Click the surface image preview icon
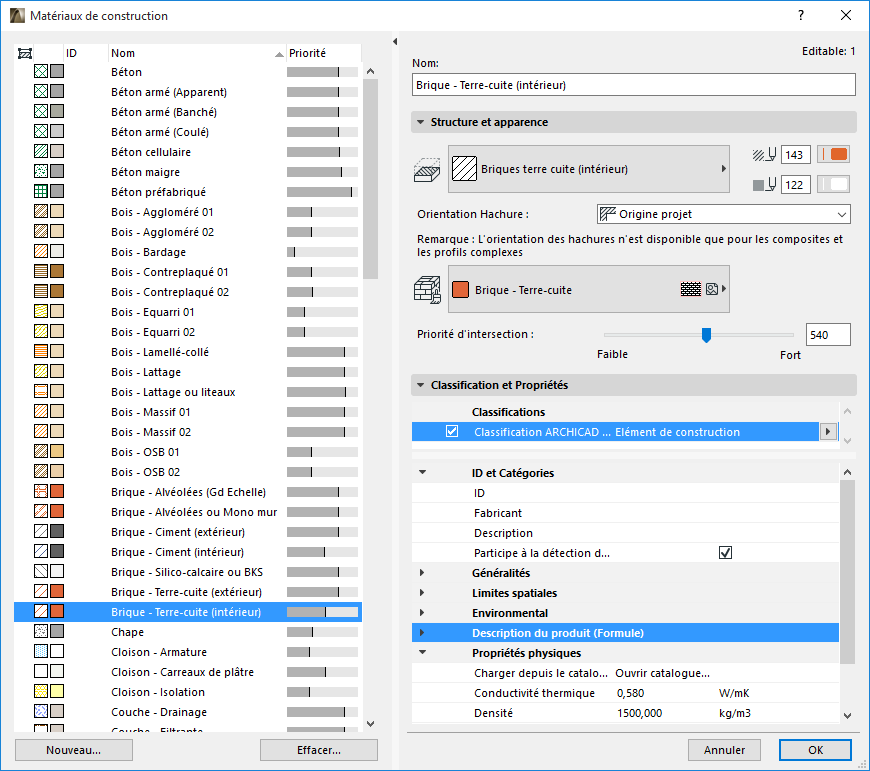 [x=712, y=289]
